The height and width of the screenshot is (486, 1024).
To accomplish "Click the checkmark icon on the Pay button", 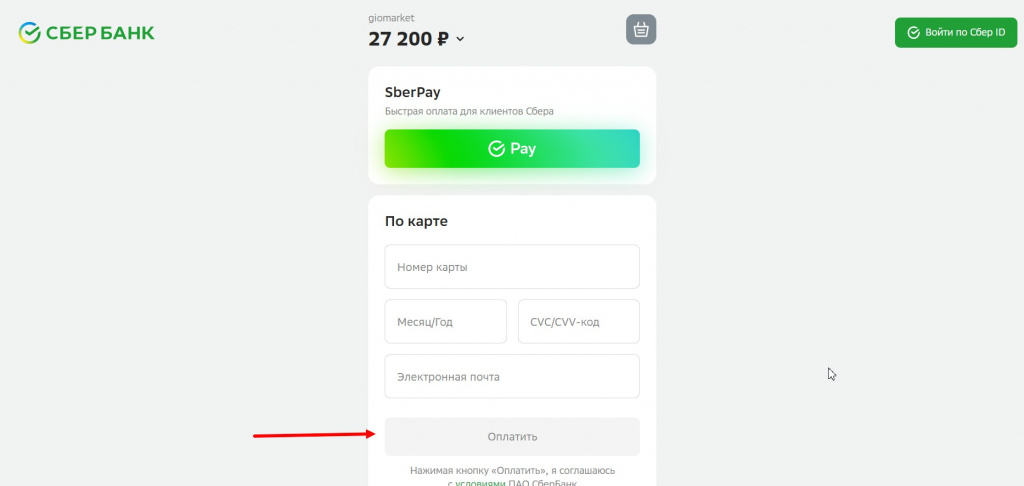I will point(496,149).
